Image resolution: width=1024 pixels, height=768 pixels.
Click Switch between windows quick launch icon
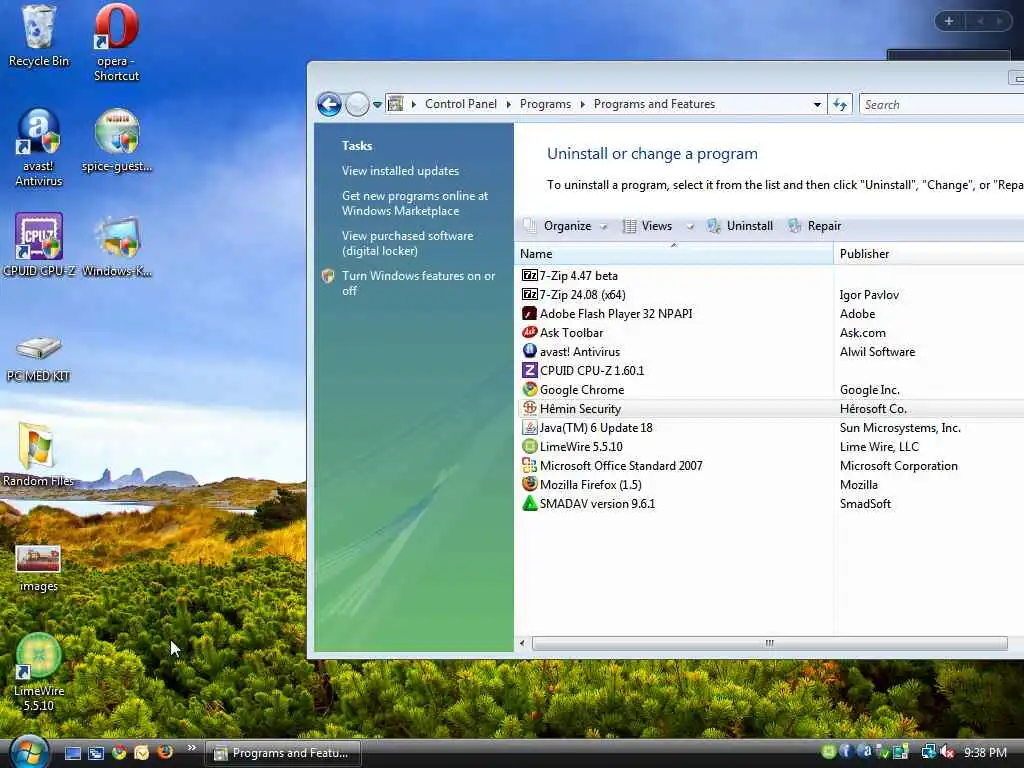[x=96, y=753]
